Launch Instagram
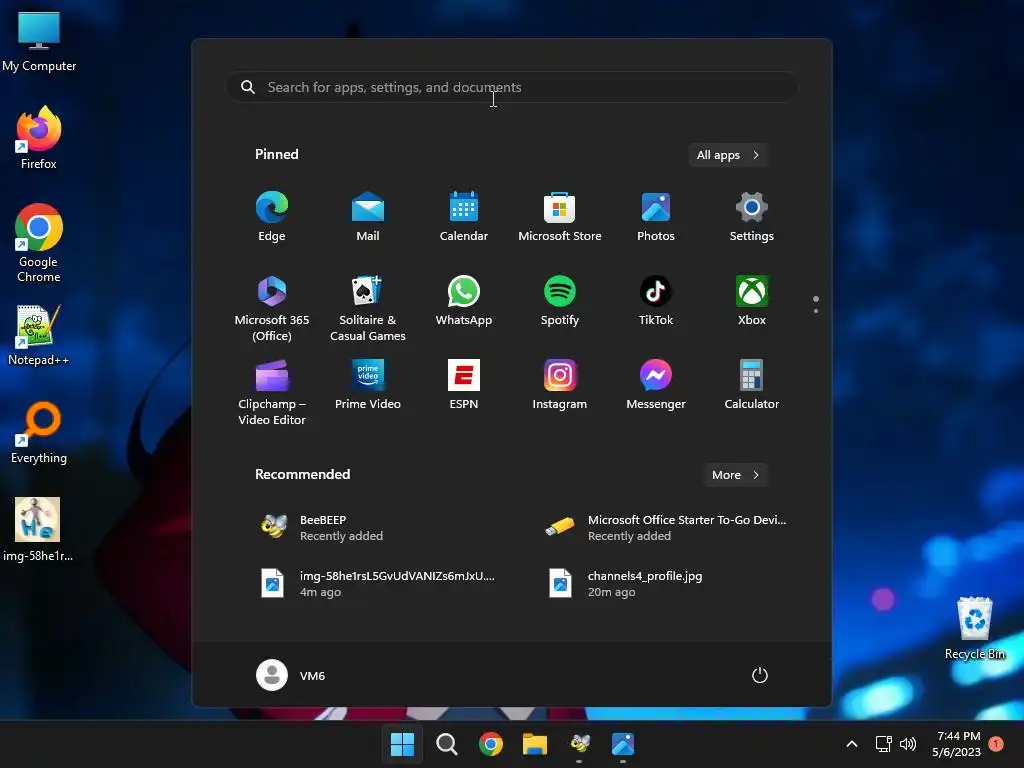The image size is (1024, 768). (560, 384)
